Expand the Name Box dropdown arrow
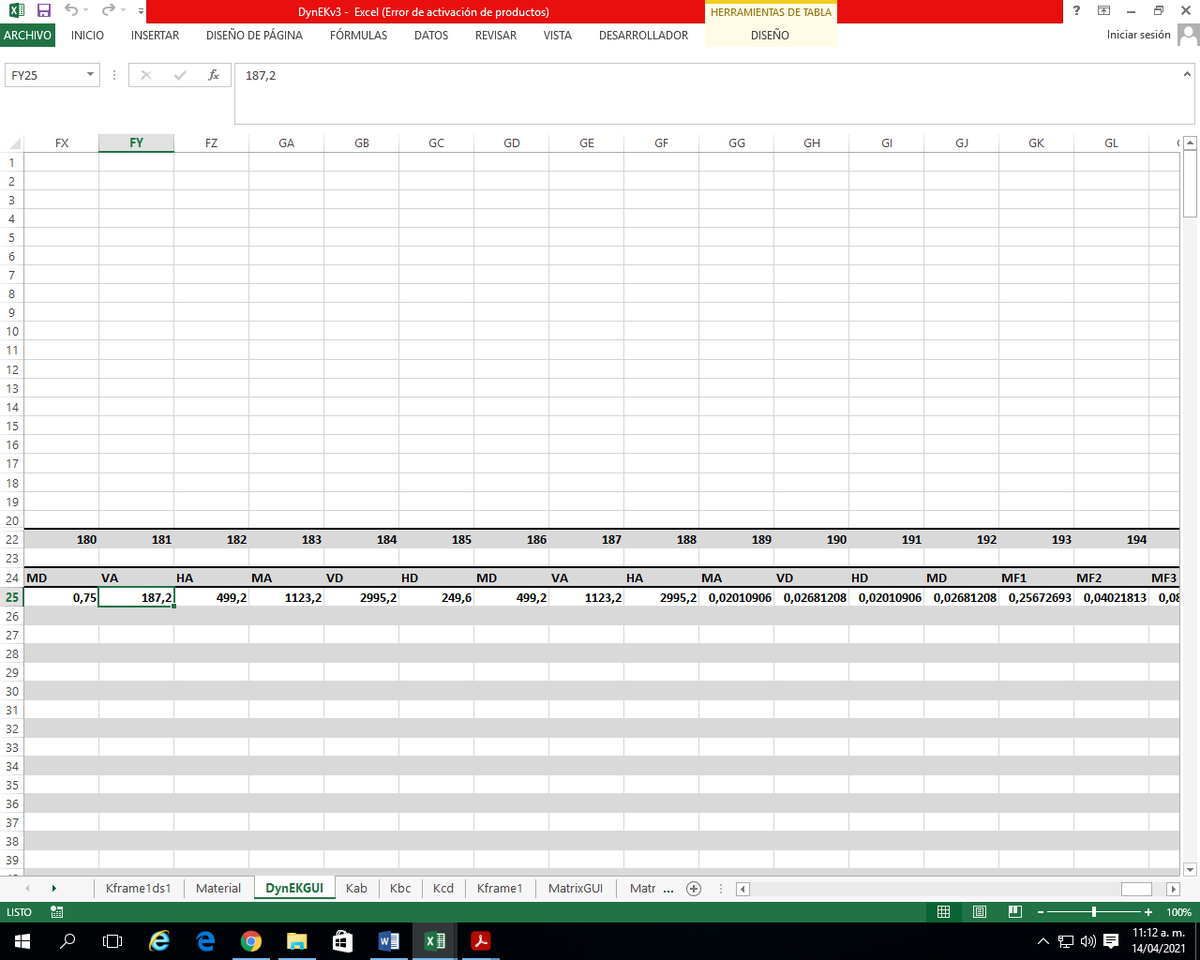 pyautogui.click(x=91, y=75)
